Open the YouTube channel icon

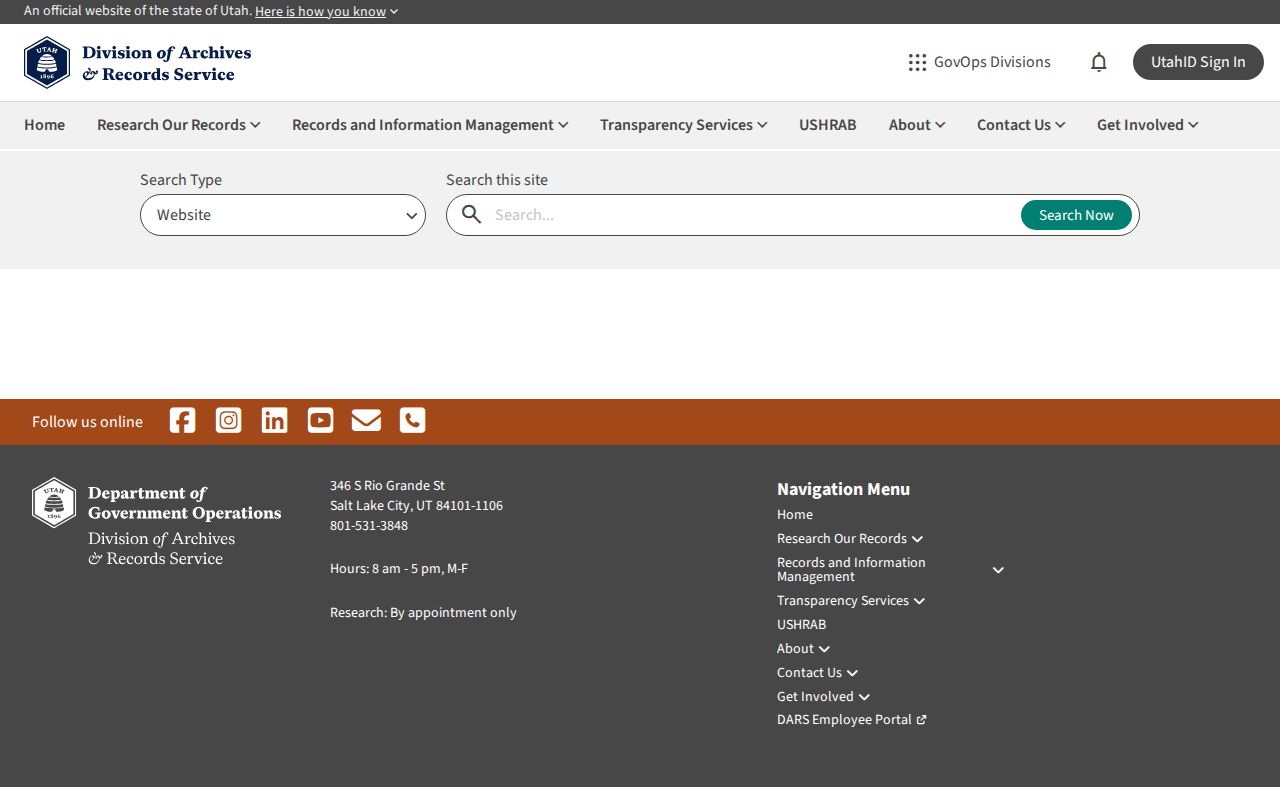(x=320, y=420)
